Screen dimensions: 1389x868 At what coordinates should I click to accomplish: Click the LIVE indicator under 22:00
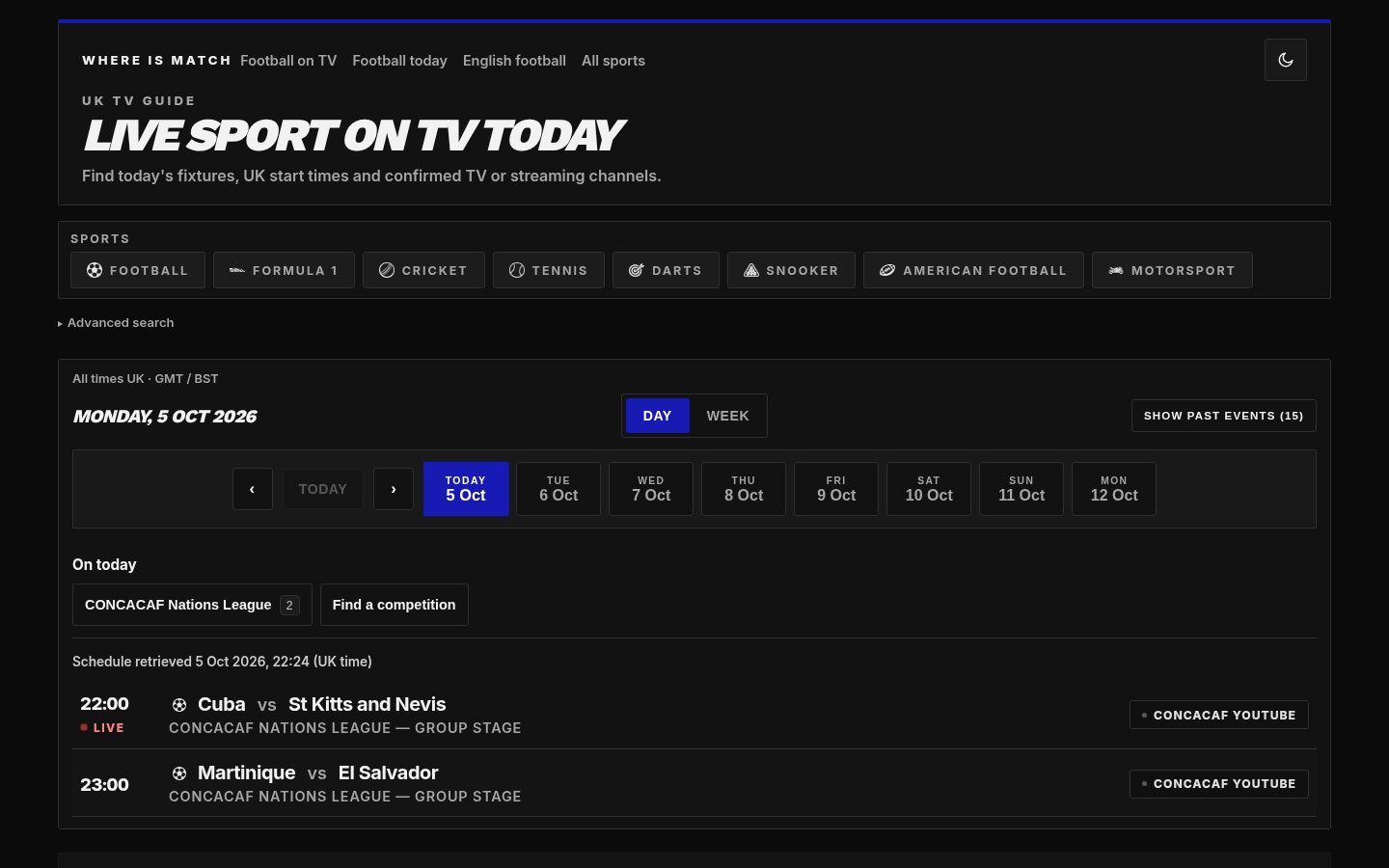[102, 728]
